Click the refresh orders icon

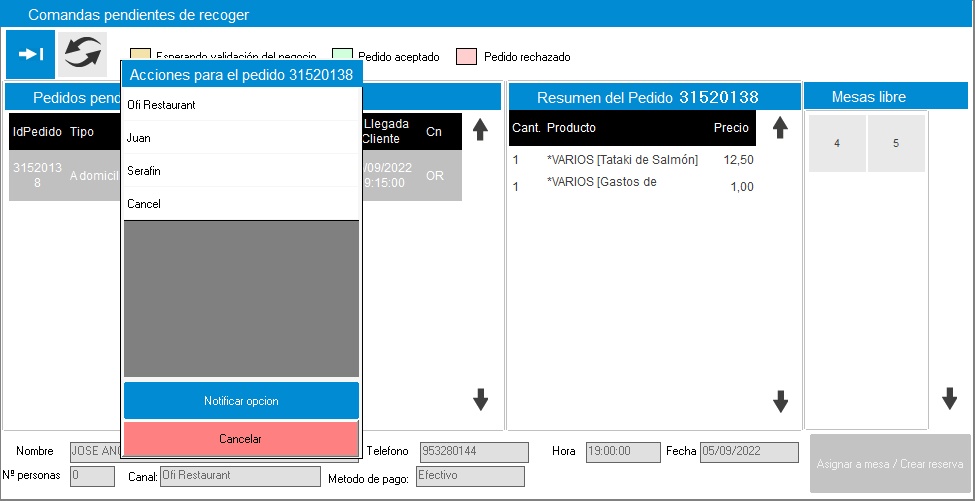82,54
